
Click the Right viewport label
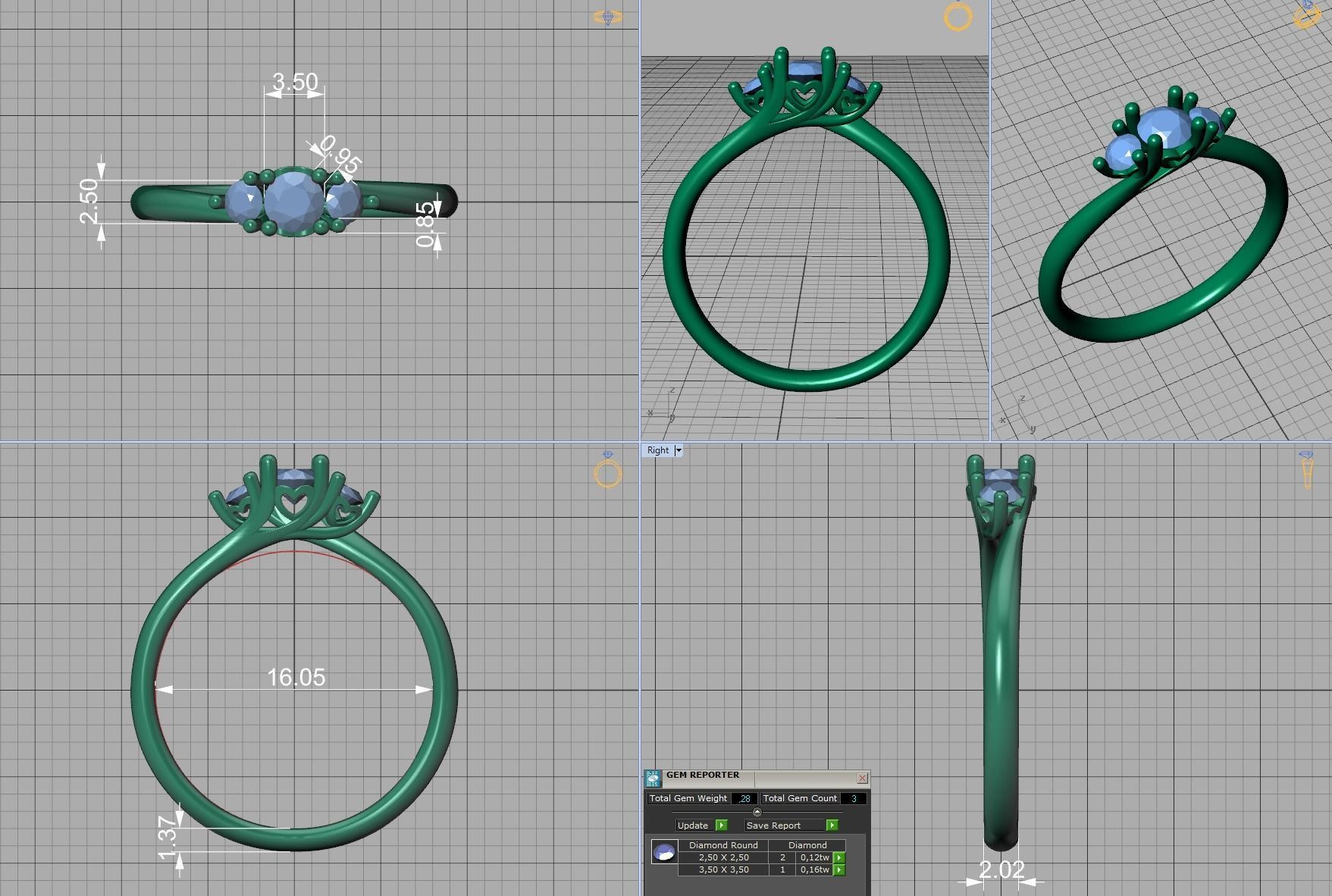658,450
